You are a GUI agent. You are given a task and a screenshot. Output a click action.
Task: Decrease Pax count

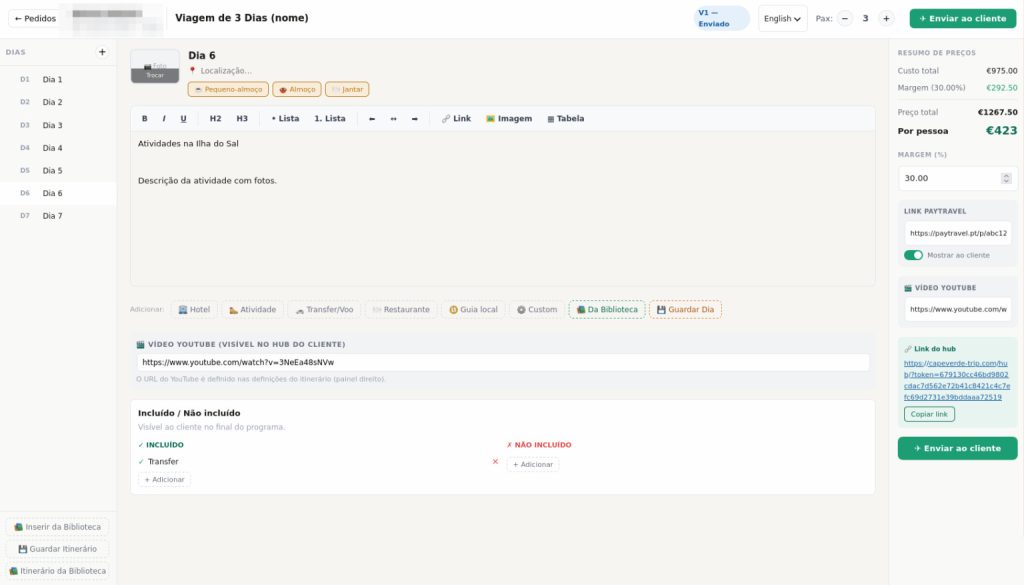844,18
